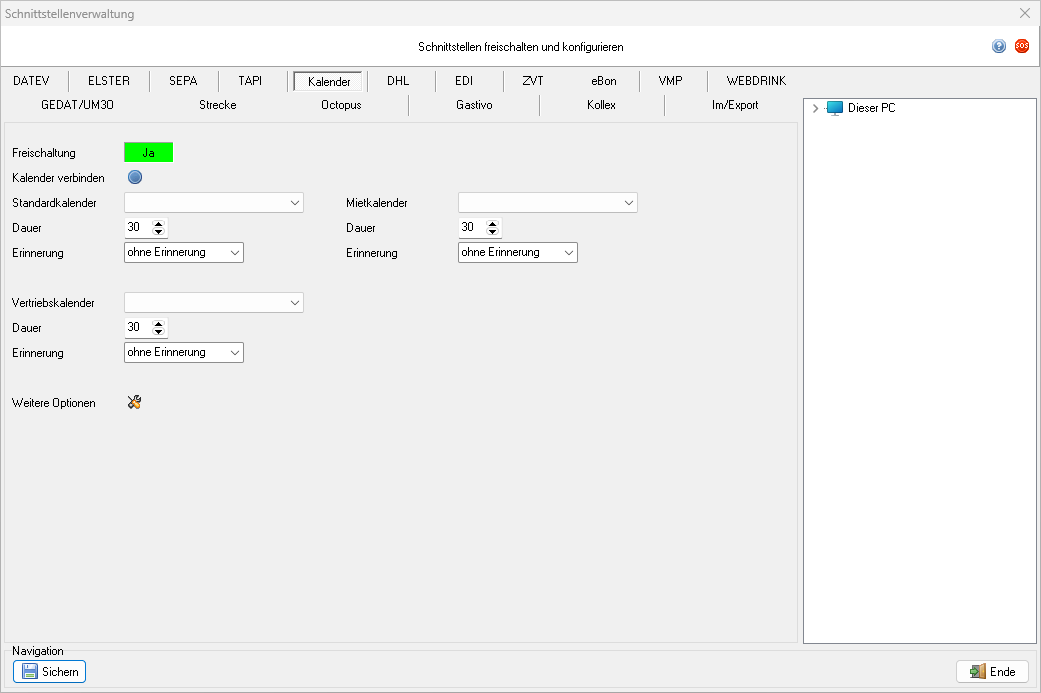1041x693 pixels.
Task: Increase the Standardkalender Dauer value
Action: click(x=158, y=223)
